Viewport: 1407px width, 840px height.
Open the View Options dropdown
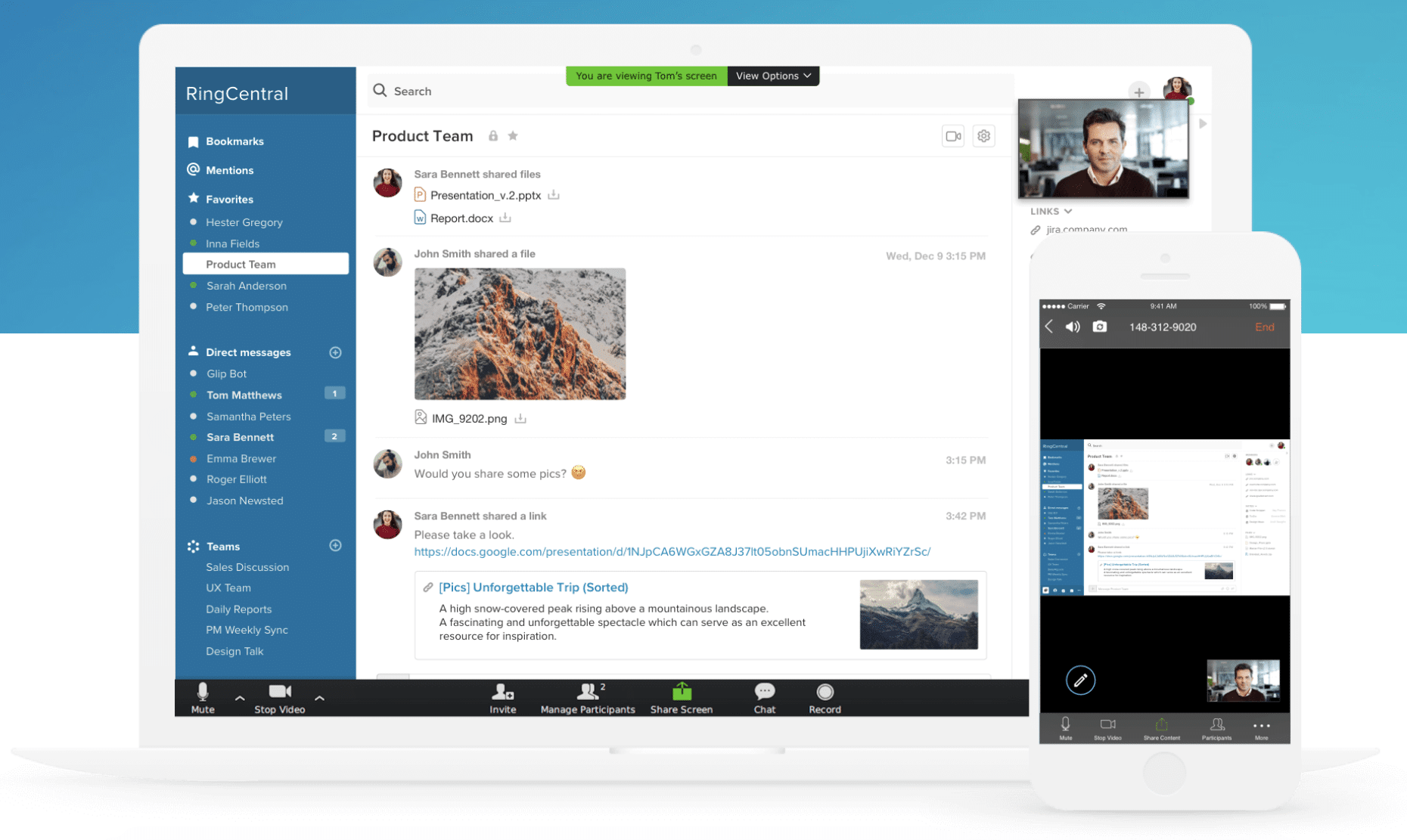pyautogui.click(x=772, y=76)
